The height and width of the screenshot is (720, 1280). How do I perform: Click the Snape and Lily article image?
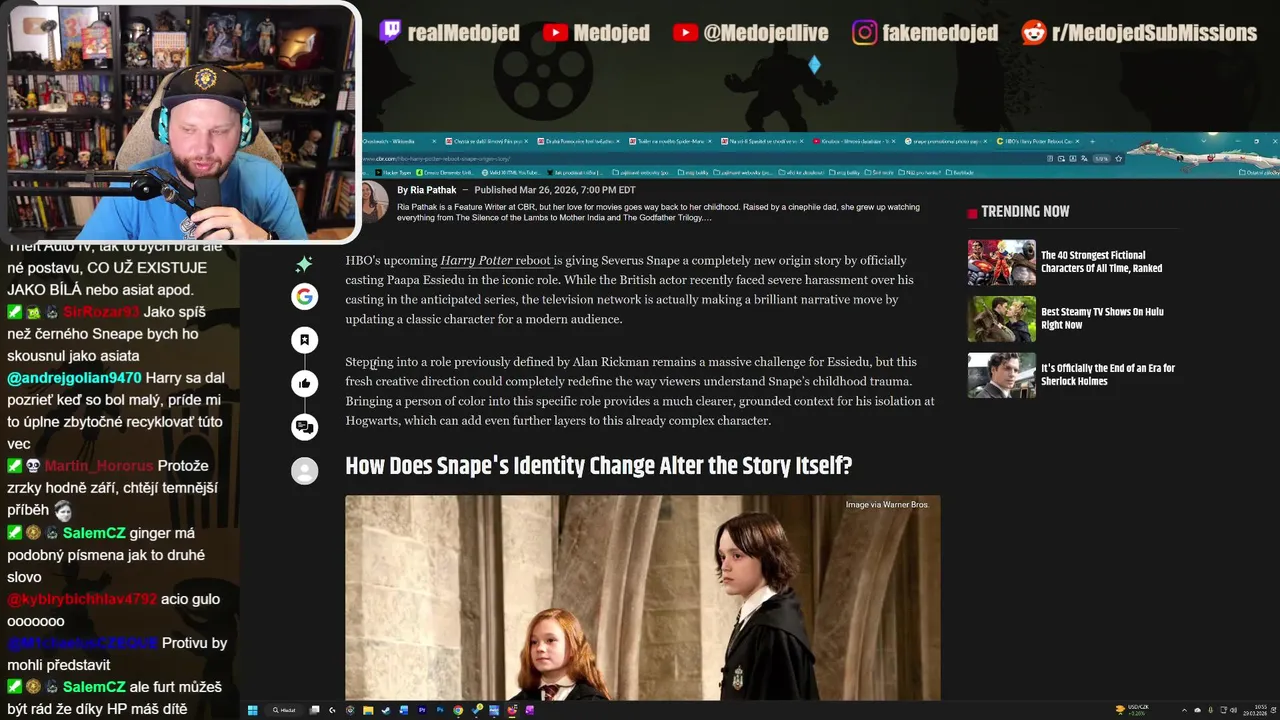pyautogui.click(x=643, y=598)
